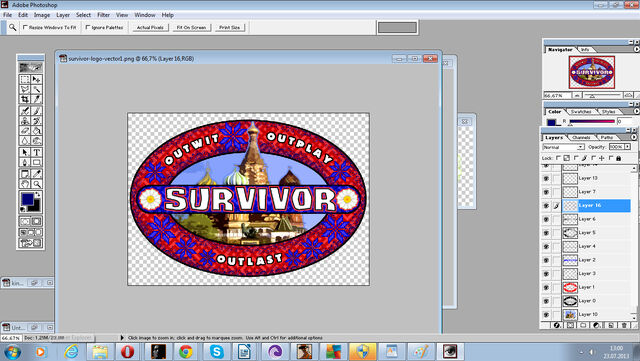Viewport: 640px width, 361px height.
Task: Select the Crop tool
Action: 25,99
